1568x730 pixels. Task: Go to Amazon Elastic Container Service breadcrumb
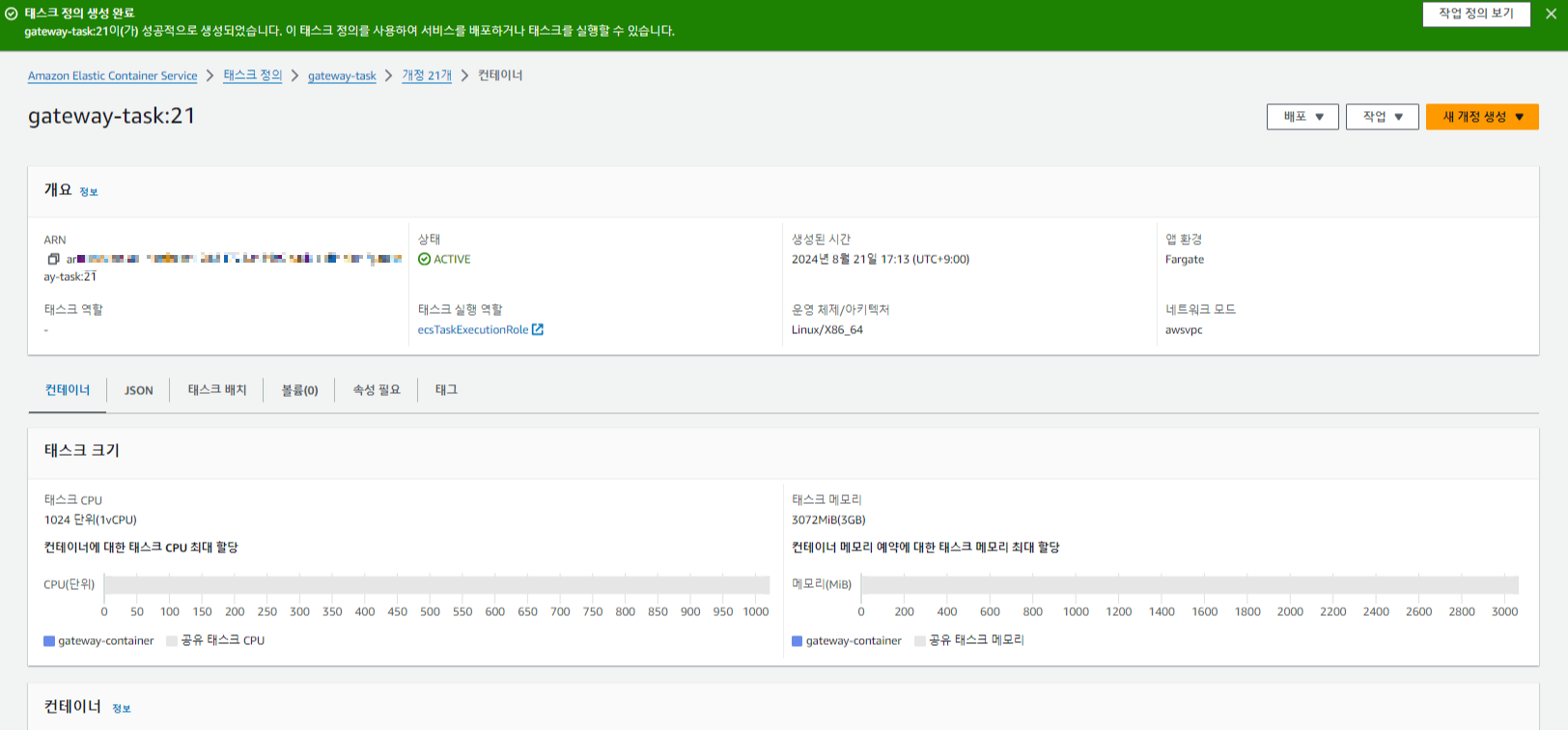pos(112,75)
